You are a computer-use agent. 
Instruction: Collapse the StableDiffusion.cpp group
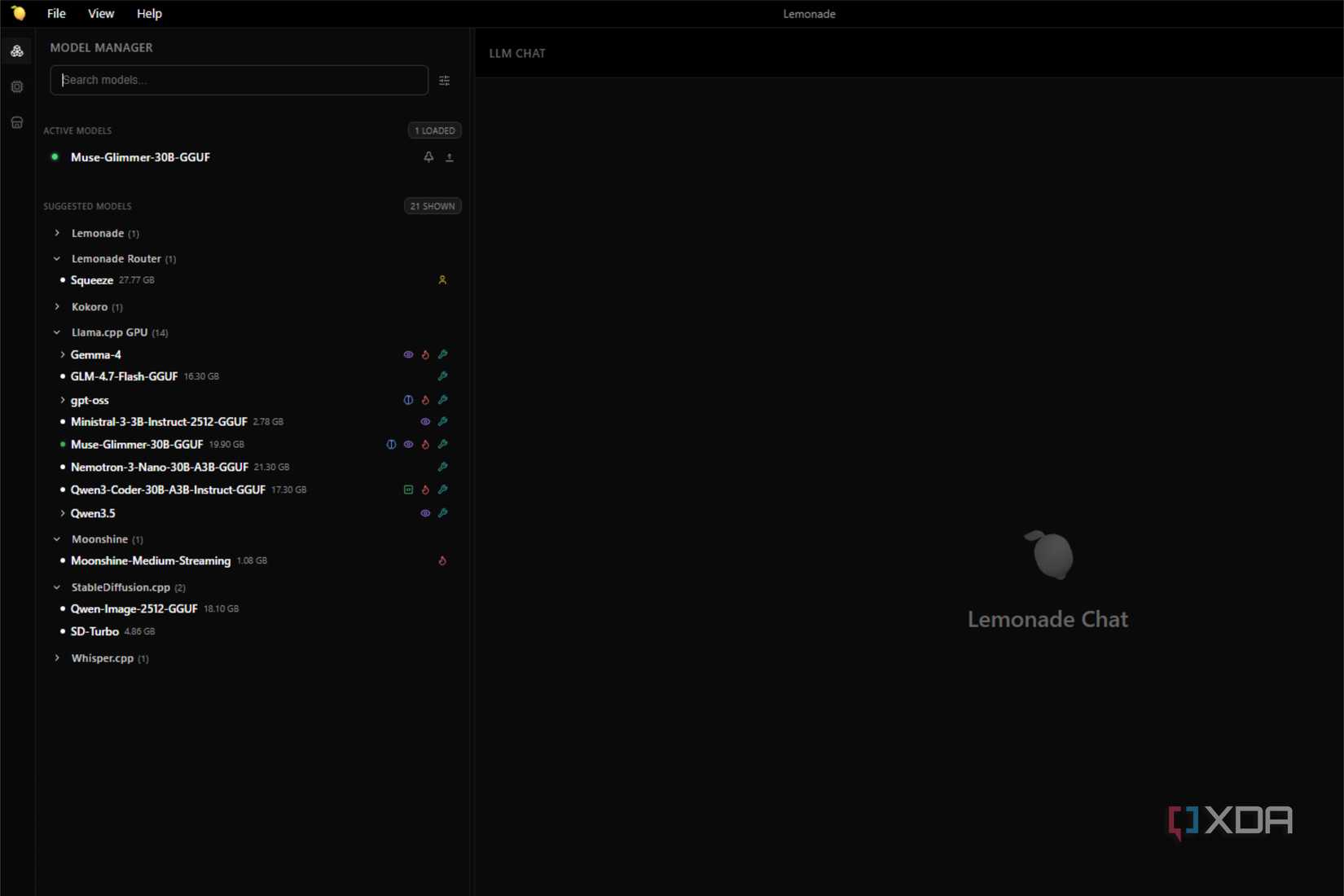point(57,587)
